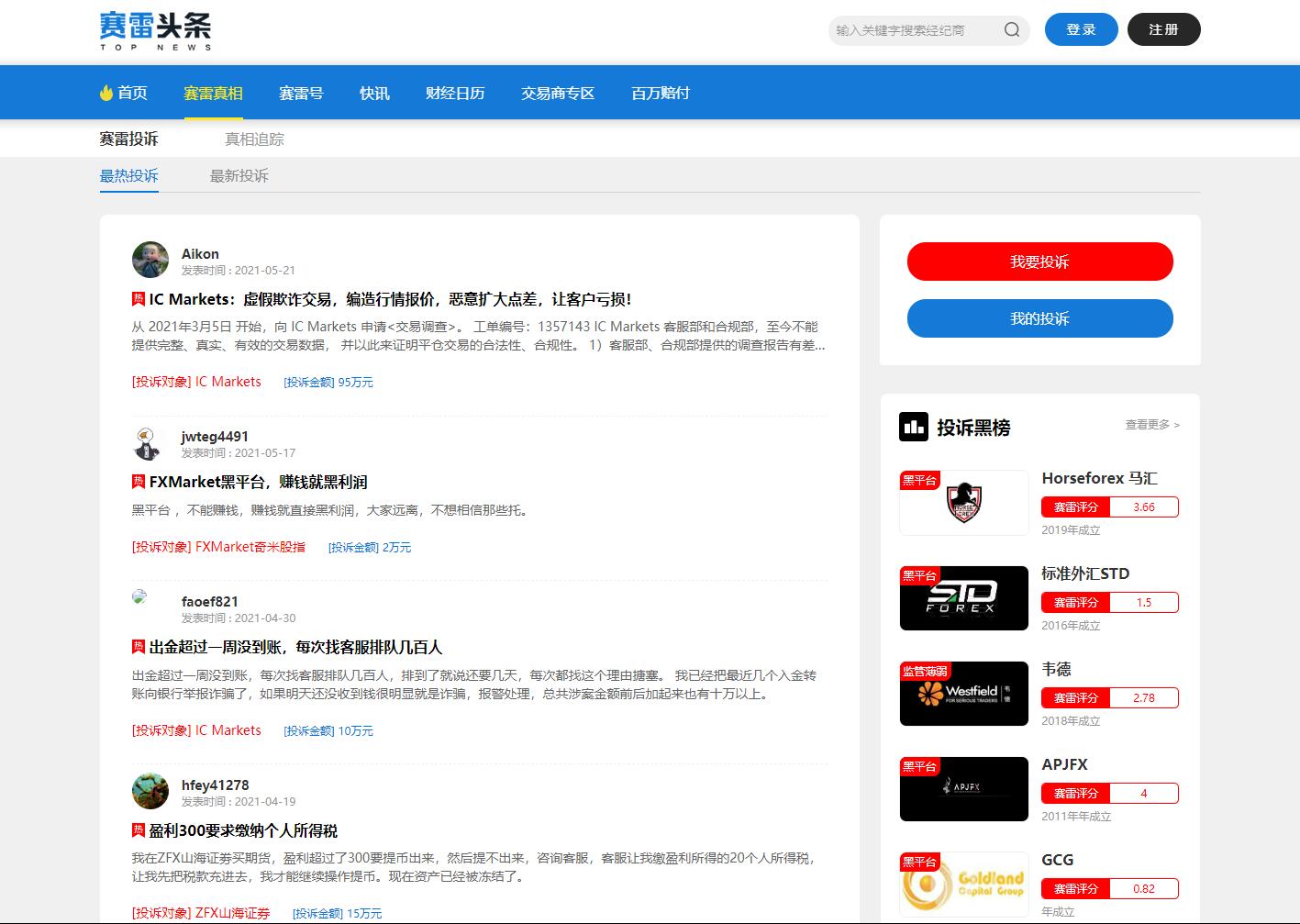Image resolution: width=1300 pixels, height=924 pixels.
Task: Open the Horseforex 马汇 logo thumbnail
Action: (963, 503)
